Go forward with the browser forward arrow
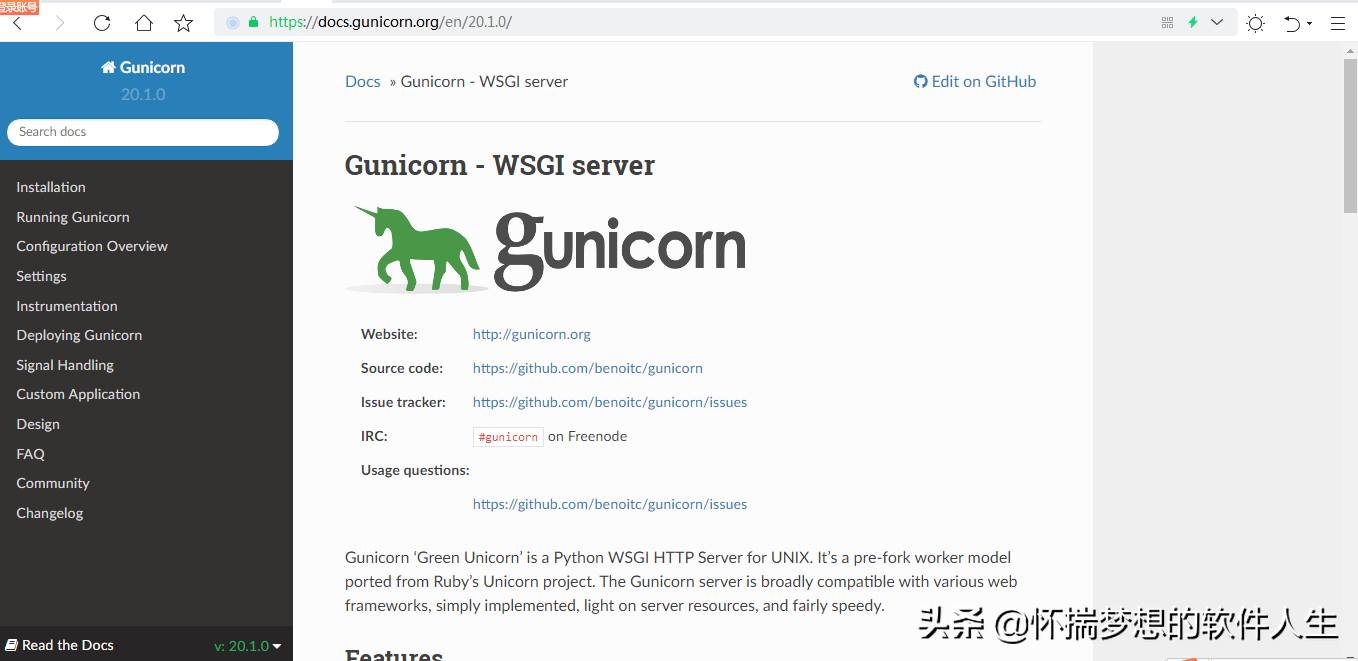The image size is (1358, 661). click(59, 23)
